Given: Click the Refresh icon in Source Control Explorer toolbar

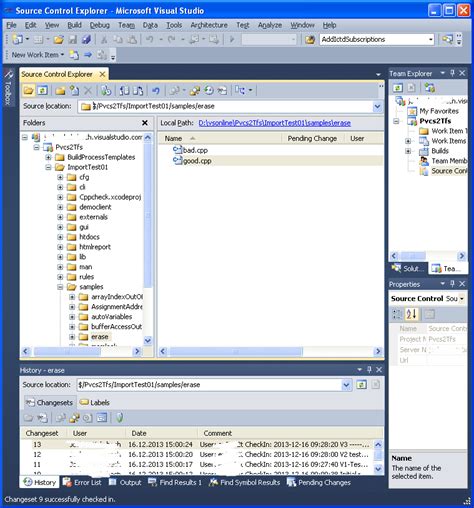Looking at the screenshot, I should 42,90.
